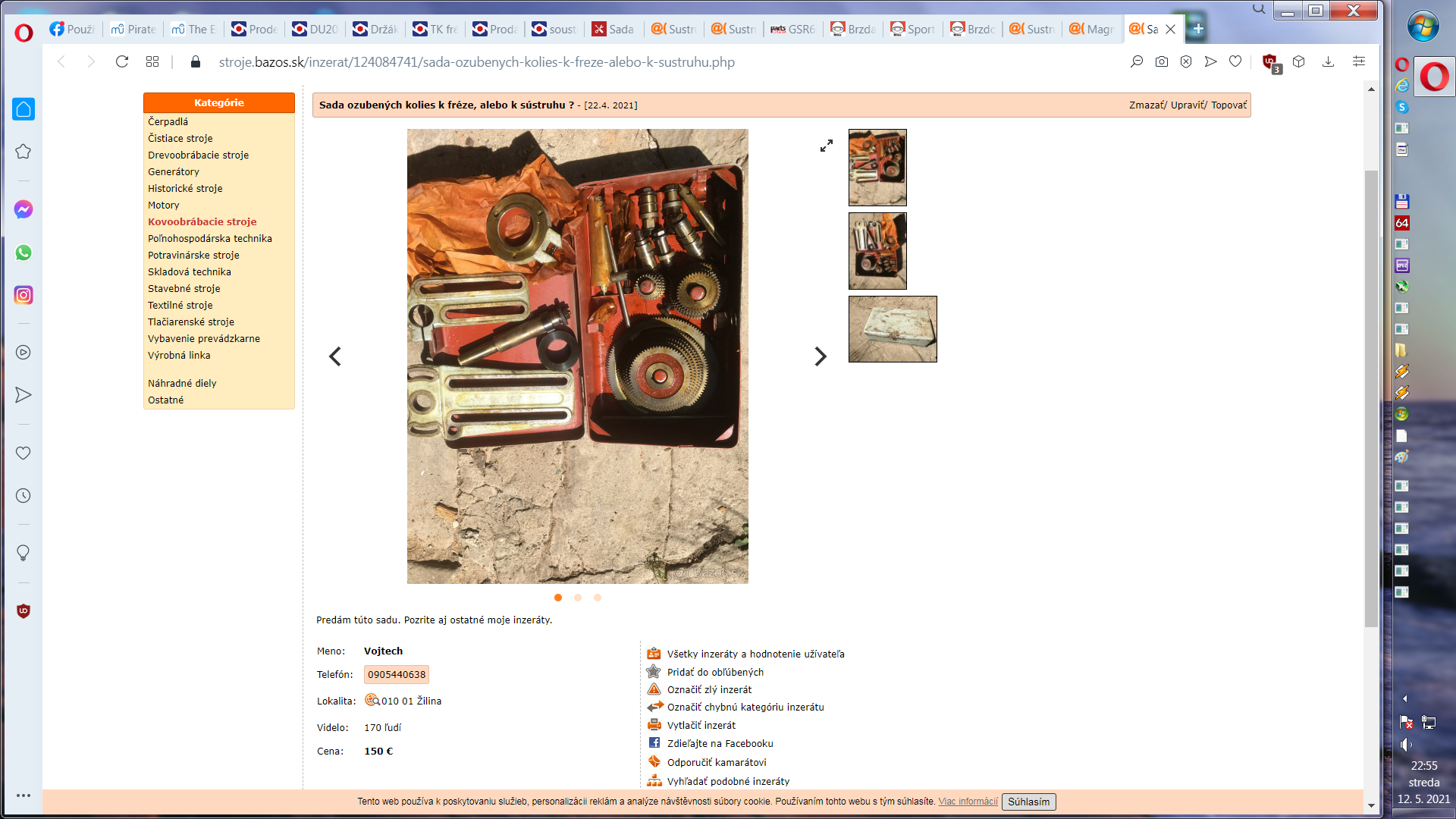Viewport: 1456px width, 819px height.
Task: Show next gallery photo arrow
Action: click(820, 356)
